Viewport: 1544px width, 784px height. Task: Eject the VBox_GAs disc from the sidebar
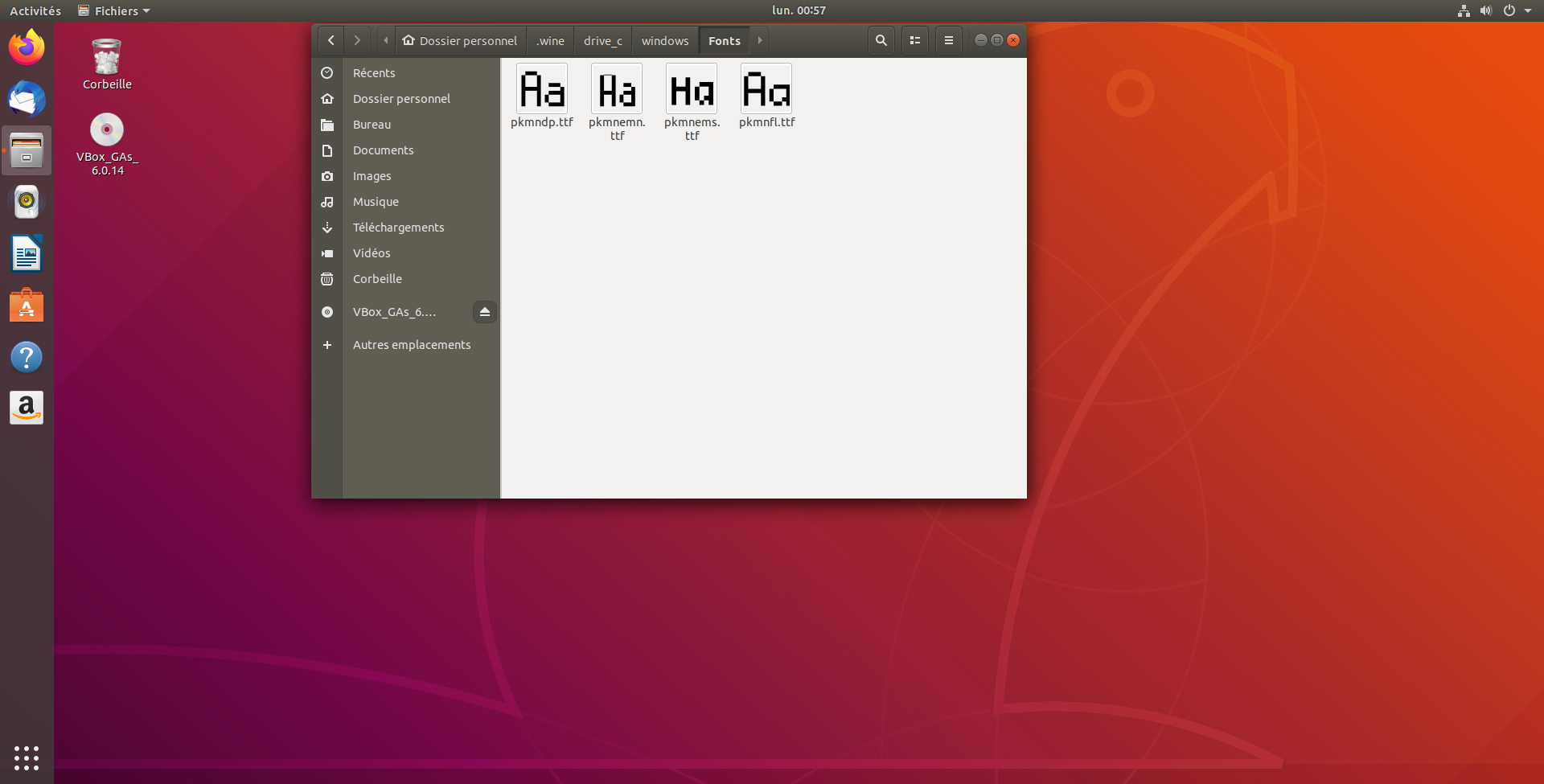tap(484, 312)
